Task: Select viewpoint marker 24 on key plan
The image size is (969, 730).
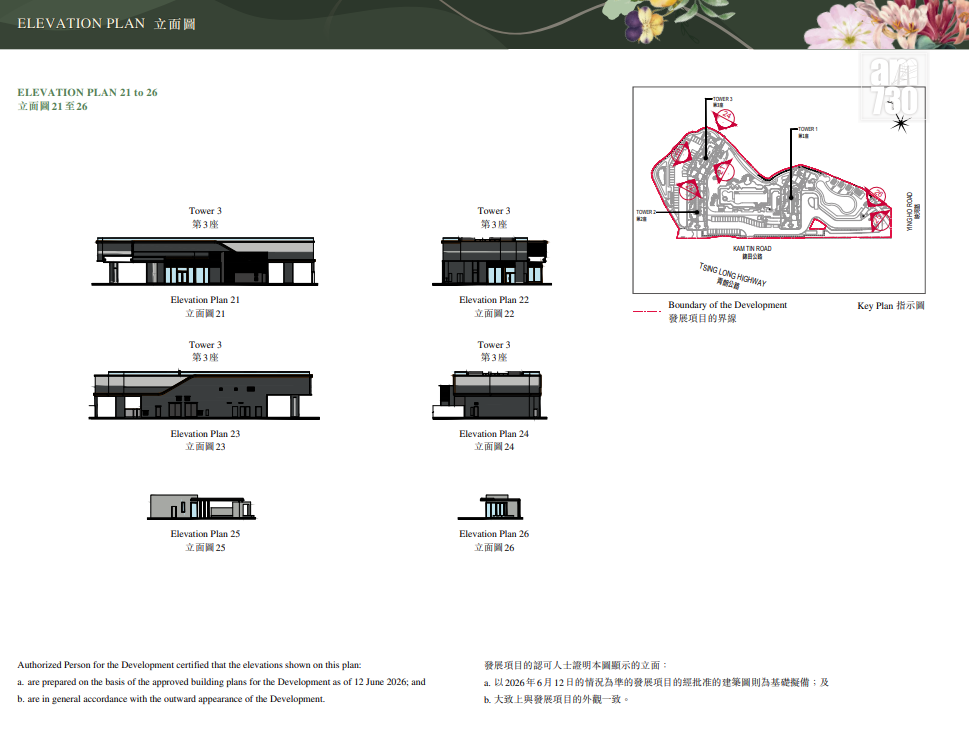Action: 726,119
